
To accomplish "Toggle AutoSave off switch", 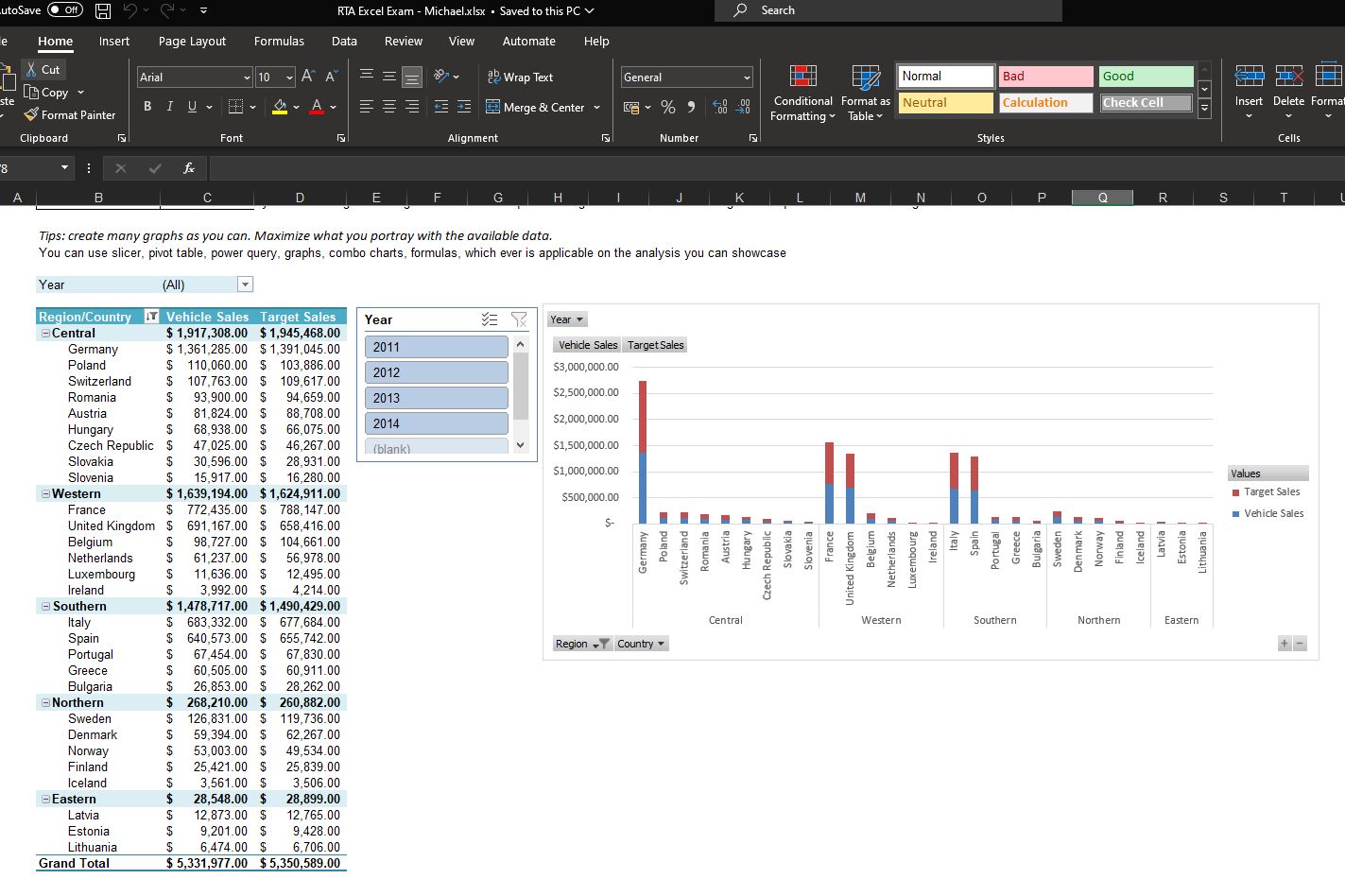I will [64, 10].
